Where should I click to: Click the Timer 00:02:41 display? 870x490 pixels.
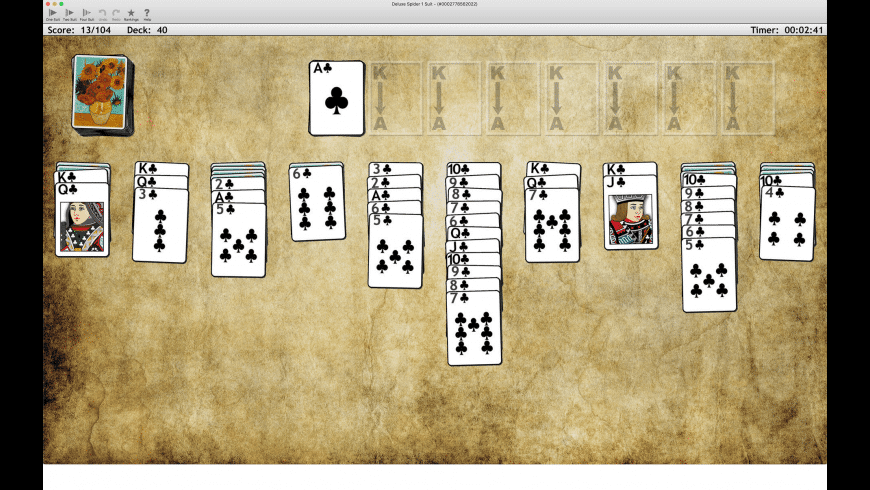tap(787, 30)
